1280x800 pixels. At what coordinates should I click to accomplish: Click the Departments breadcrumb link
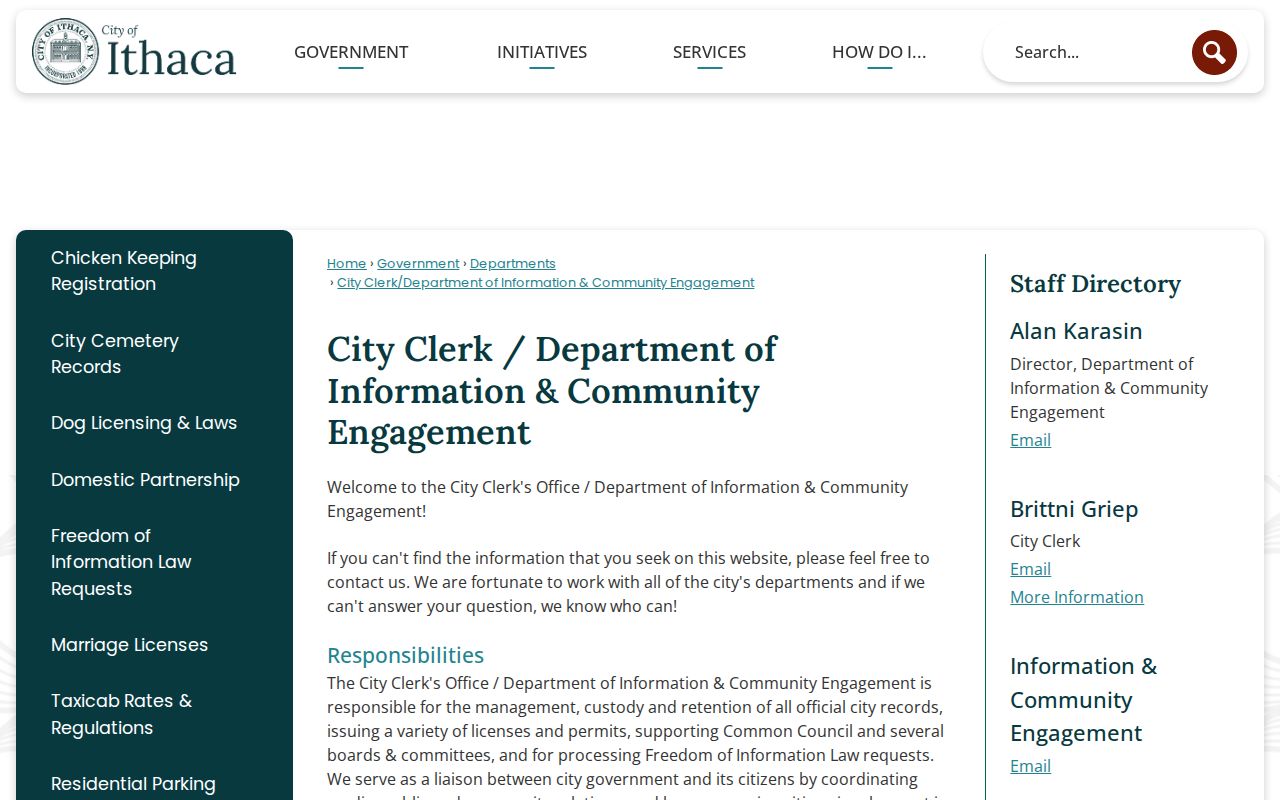pyautogui.click(x=513, y=264)
